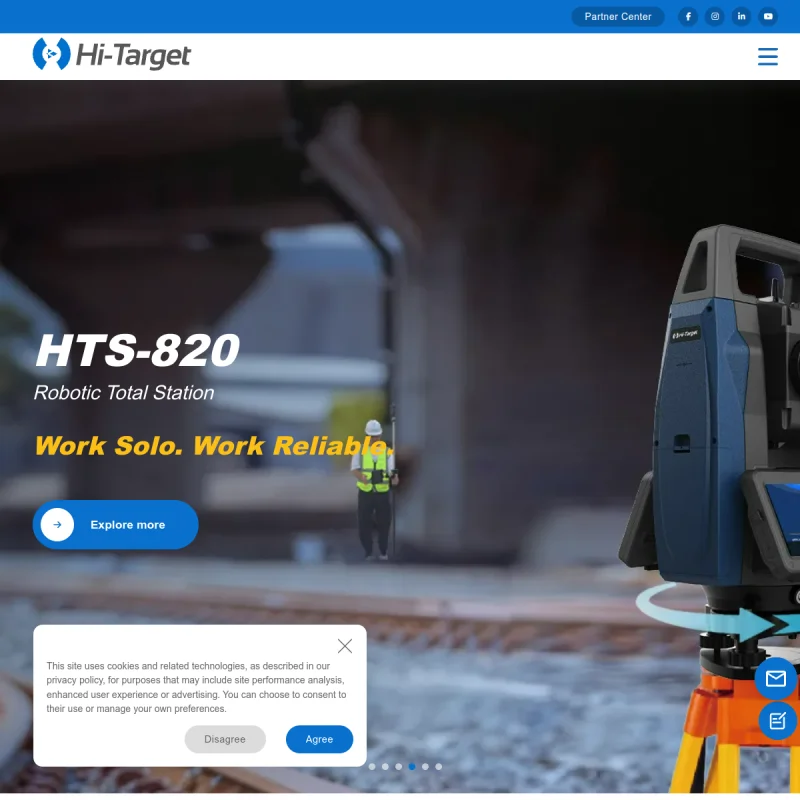This screenshot has height=800, width=800.
Task: Go to first carousel slide dot
Action: [x=372, y=766]
